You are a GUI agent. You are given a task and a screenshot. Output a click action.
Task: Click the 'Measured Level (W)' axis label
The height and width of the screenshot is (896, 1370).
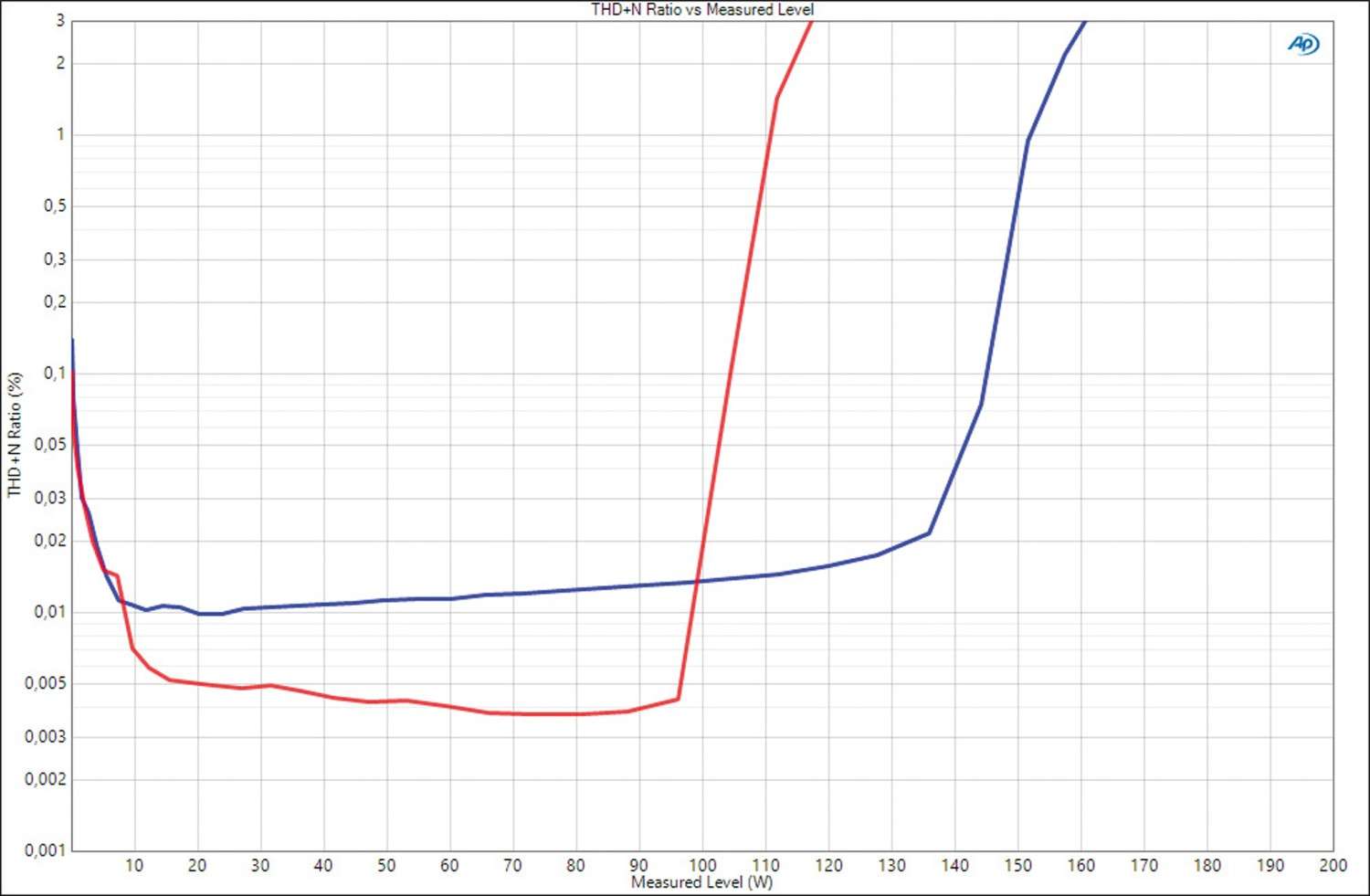coord(701,882)
